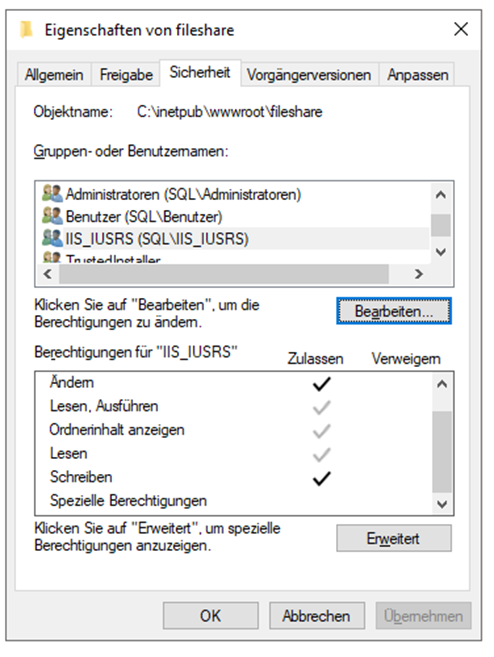Click the Lesen allow checkmark
This screenshot has height=657, width=494.
click(322, 454)
